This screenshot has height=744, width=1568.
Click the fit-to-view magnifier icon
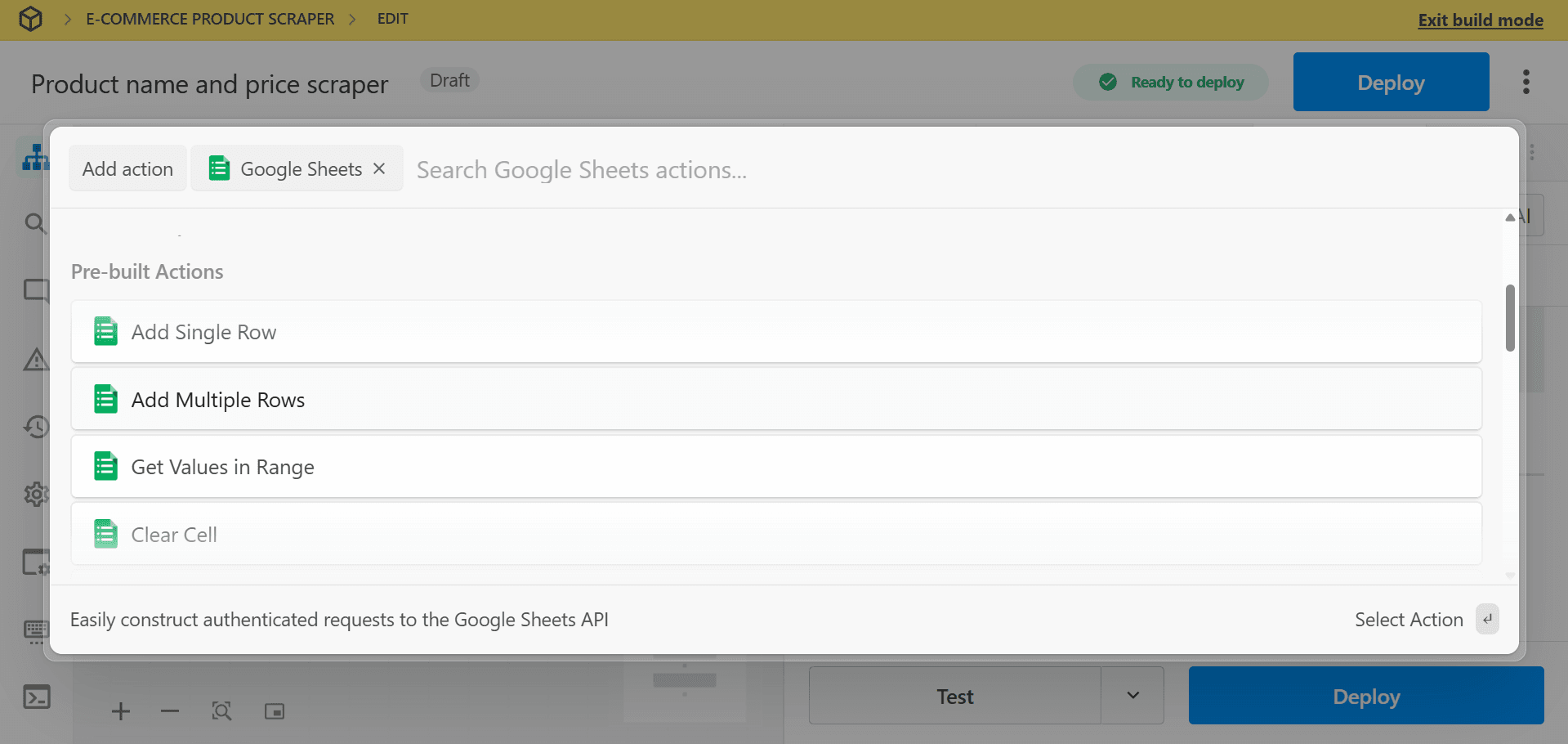coord(221,711)
